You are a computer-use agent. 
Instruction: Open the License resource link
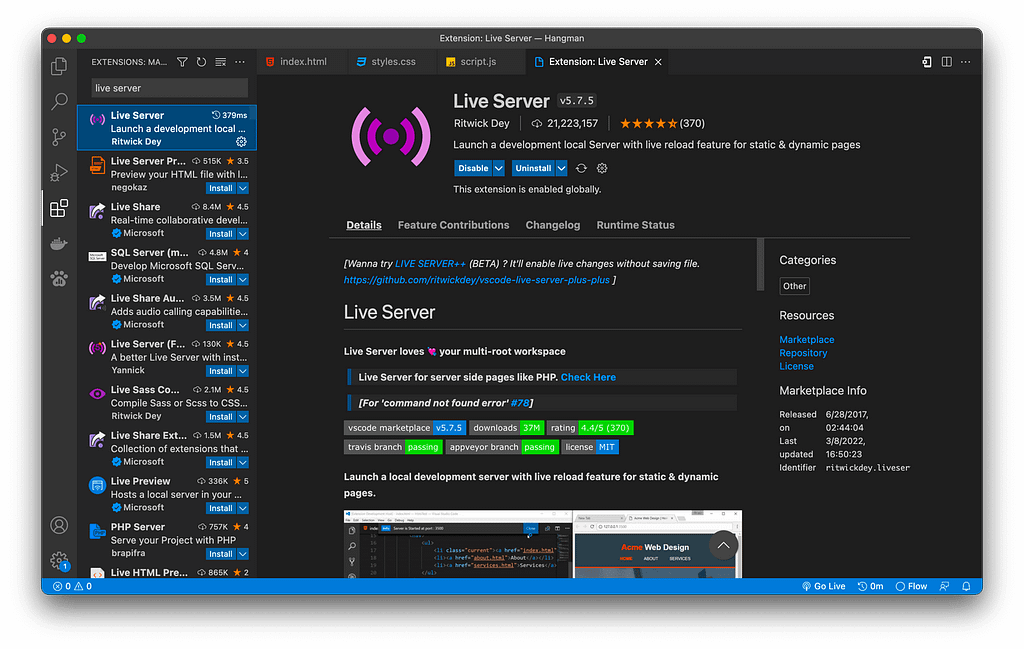(796, 366)
